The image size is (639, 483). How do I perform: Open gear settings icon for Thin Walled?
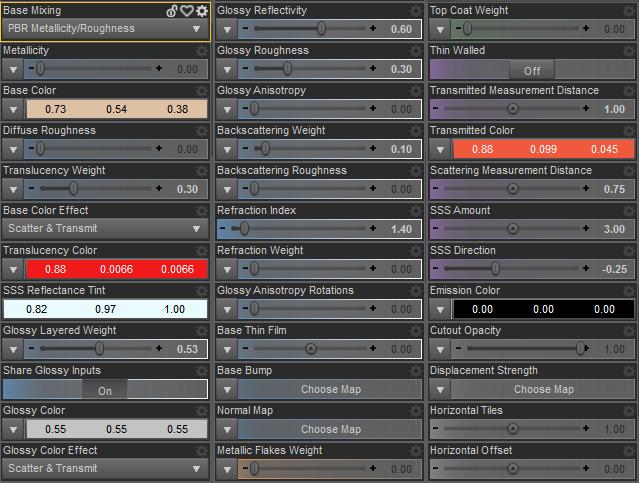[x=629, y=51]
